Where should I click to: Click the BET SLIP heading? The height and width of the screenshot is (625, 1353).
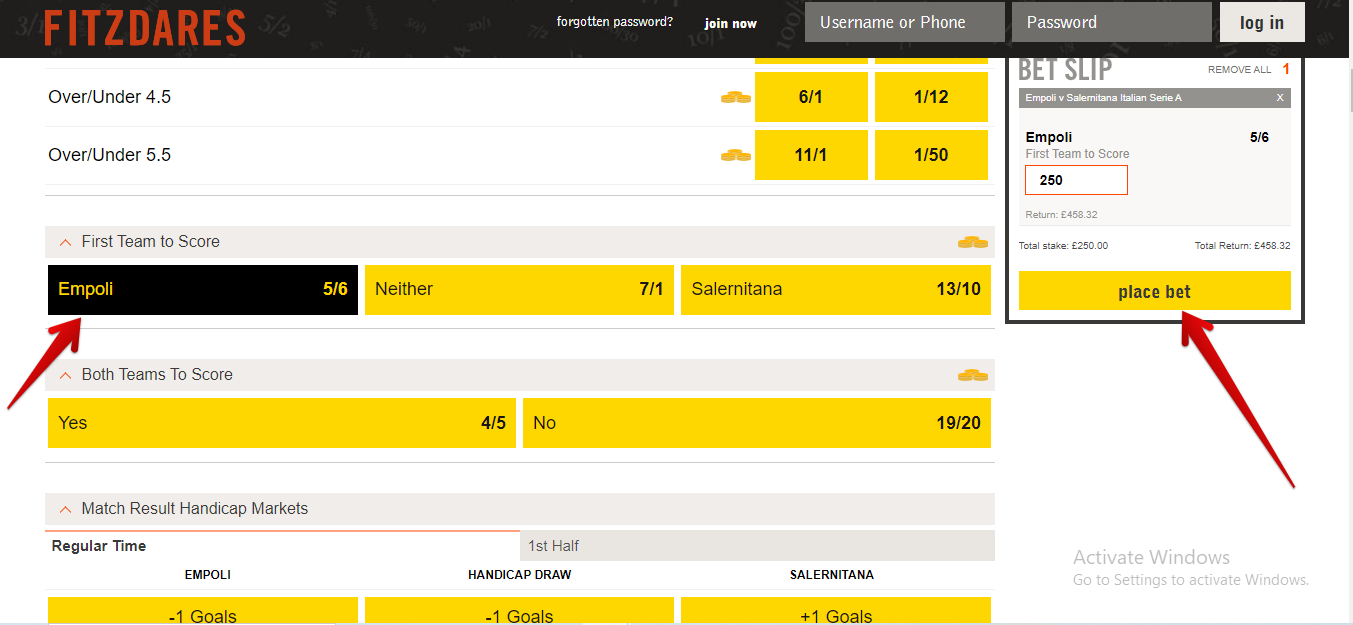1065,70
